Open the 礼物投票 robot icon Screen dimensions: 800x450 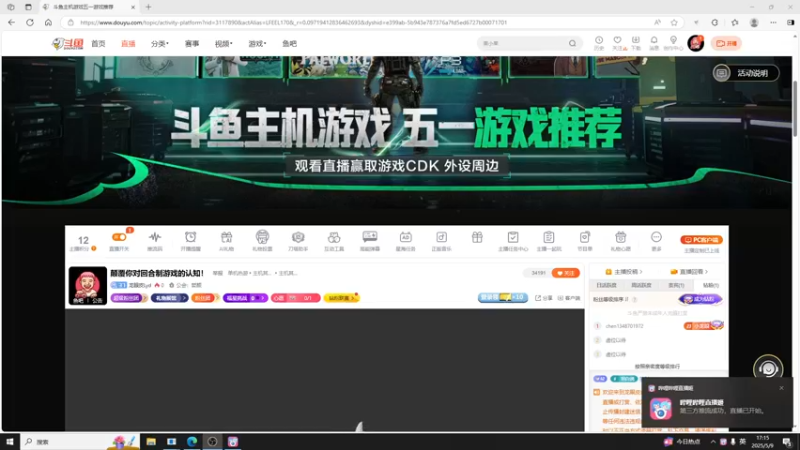pyautogui.click(x=262, y=237)
